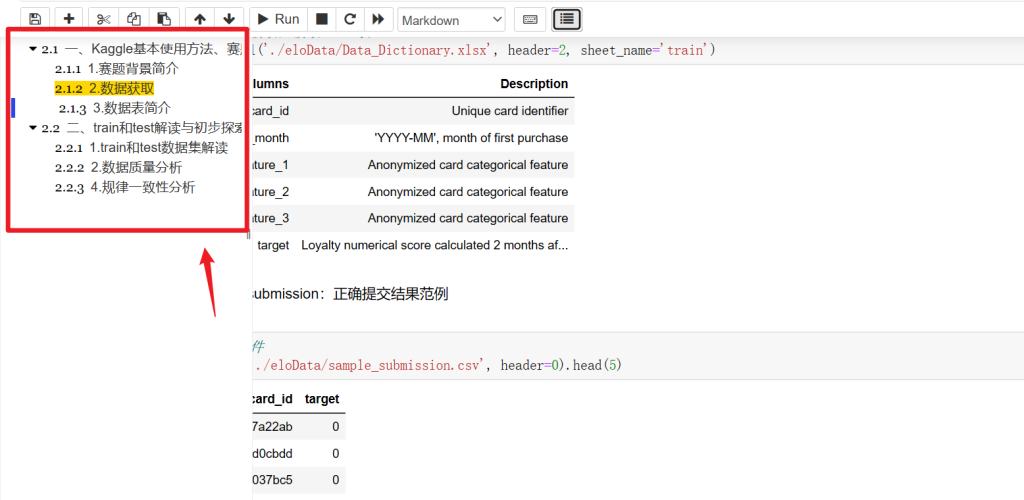Copy selected cells using the copy icon
Viewport: 1024px width, 500px height.
point(134,19)
